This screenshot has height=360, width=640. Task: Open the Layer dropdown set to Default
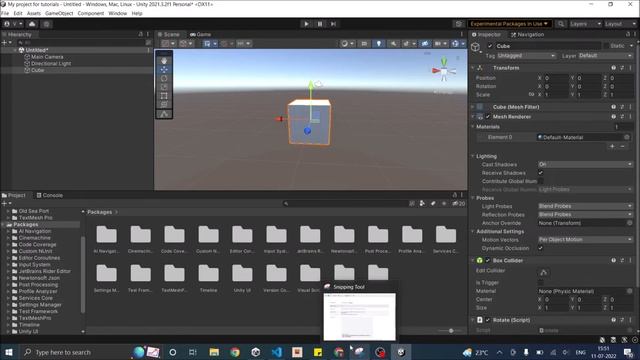[605, 56]
